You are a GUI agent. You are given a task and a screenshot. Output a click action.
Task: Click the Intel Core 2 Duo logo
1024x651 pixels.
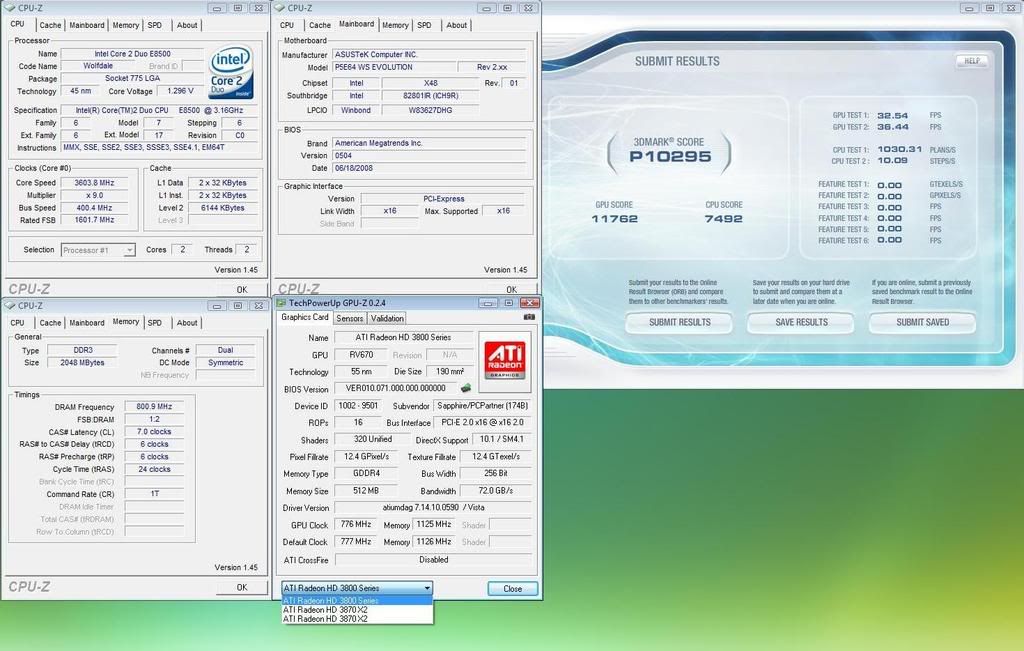click(x=231, y=72)
